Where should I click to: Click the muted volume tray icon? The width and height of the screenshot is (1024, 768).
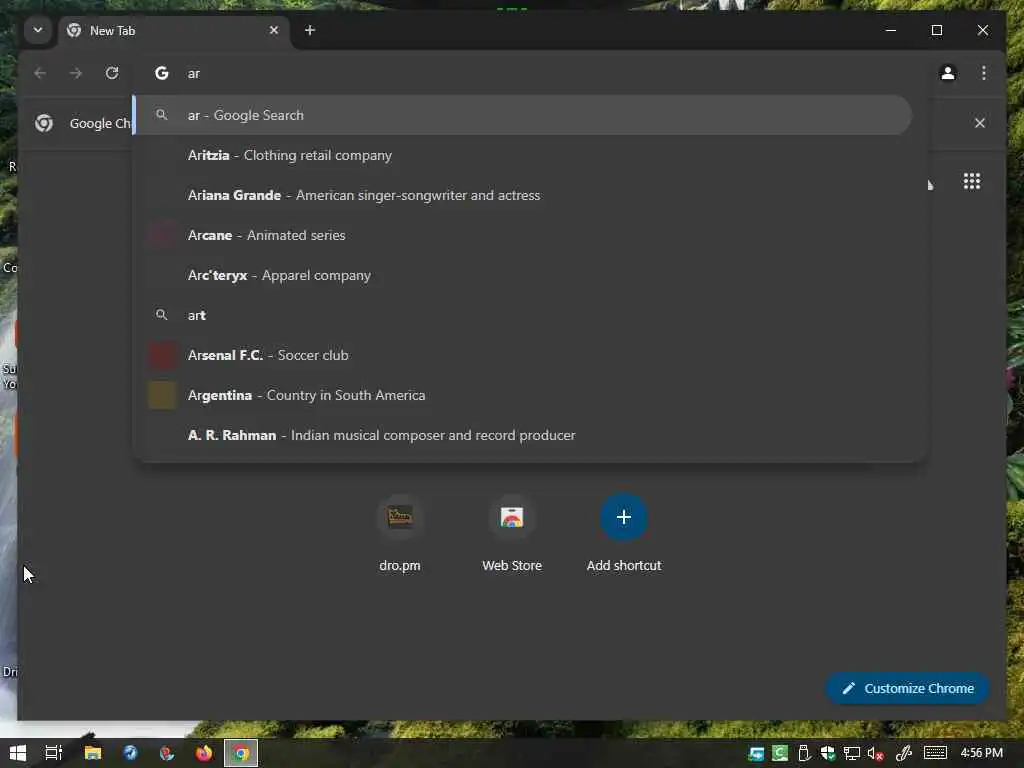(x=875, y=754)
